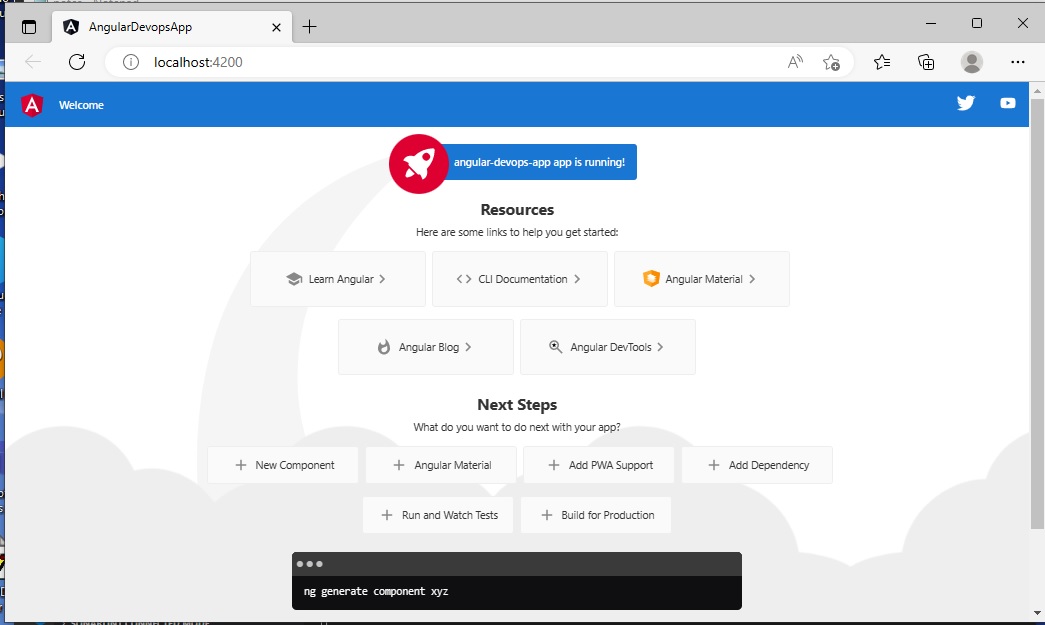
Task: Toggle vertical tabs in the browser corner
Action: click(x=29, y=27)
